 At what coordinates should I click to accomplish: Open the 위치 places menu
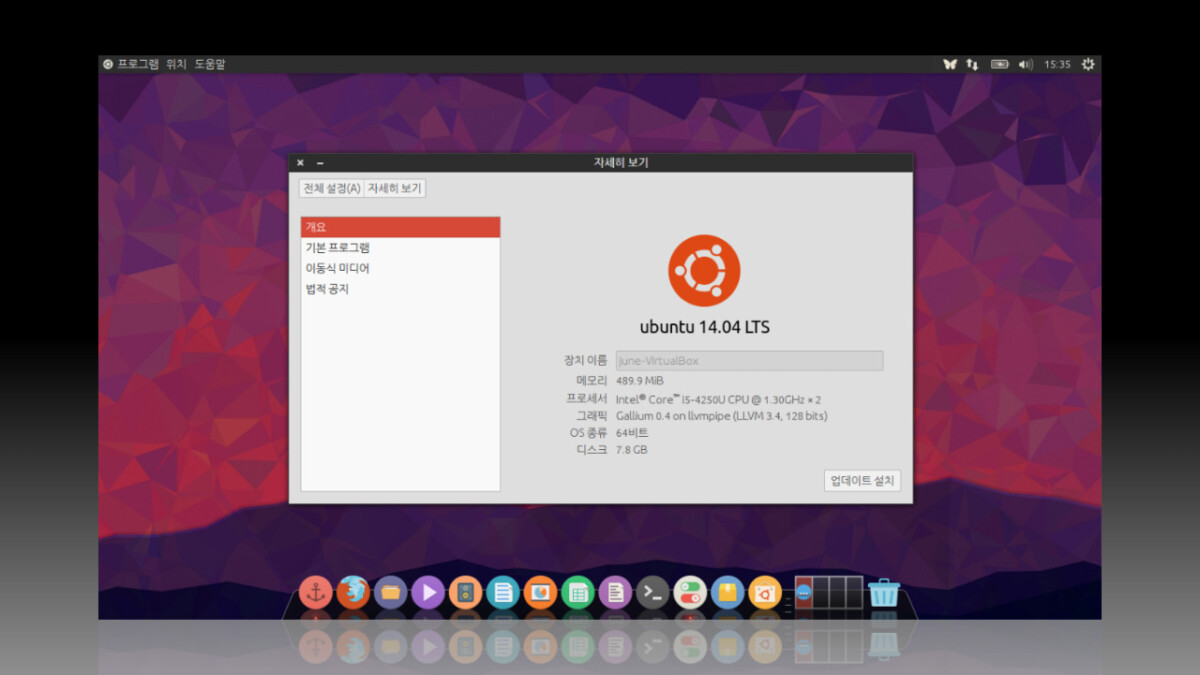176,64
